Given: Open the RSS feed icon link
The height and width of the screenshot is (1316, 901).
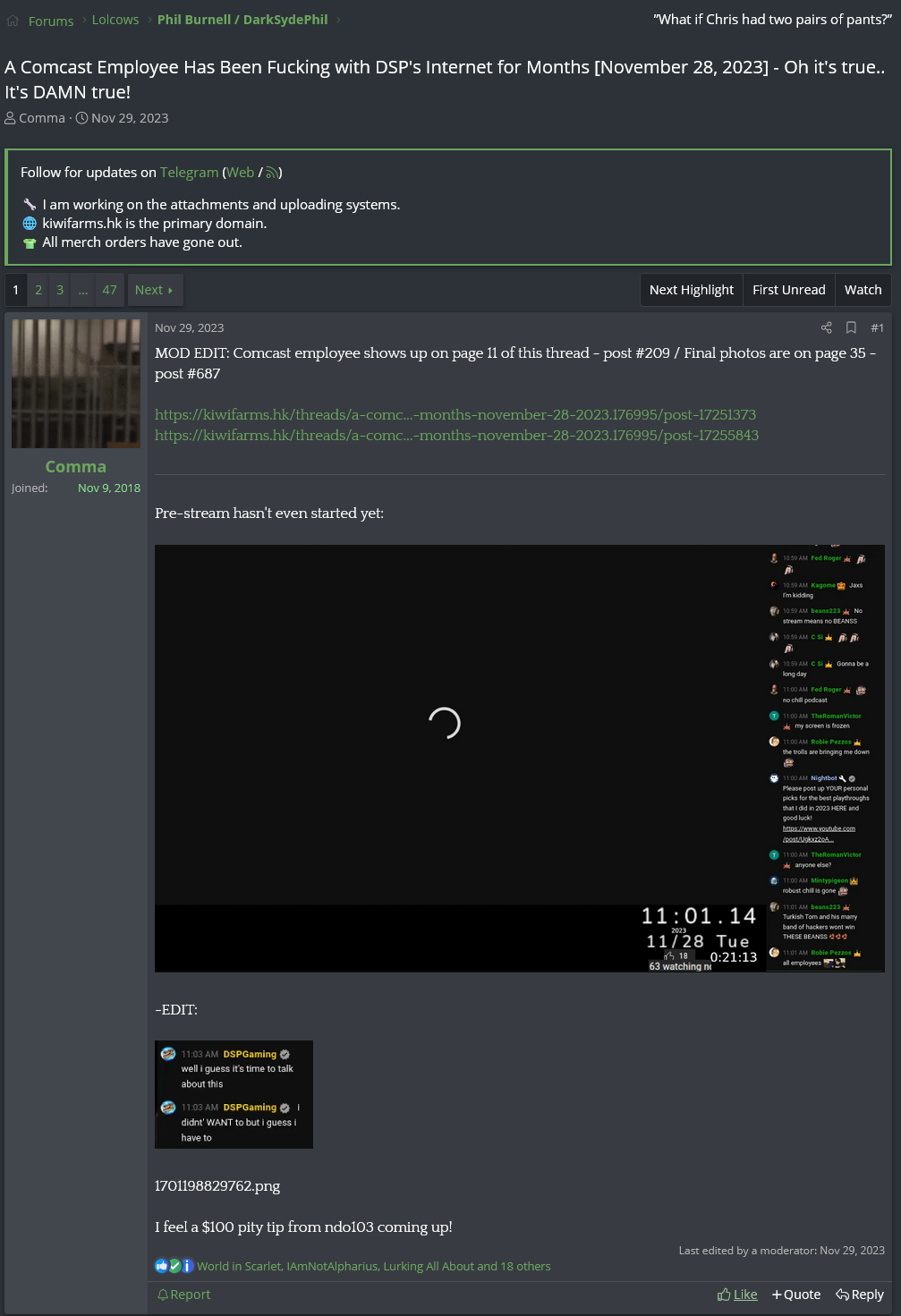Looking at the screenshot, I should (x=272, y=173).
